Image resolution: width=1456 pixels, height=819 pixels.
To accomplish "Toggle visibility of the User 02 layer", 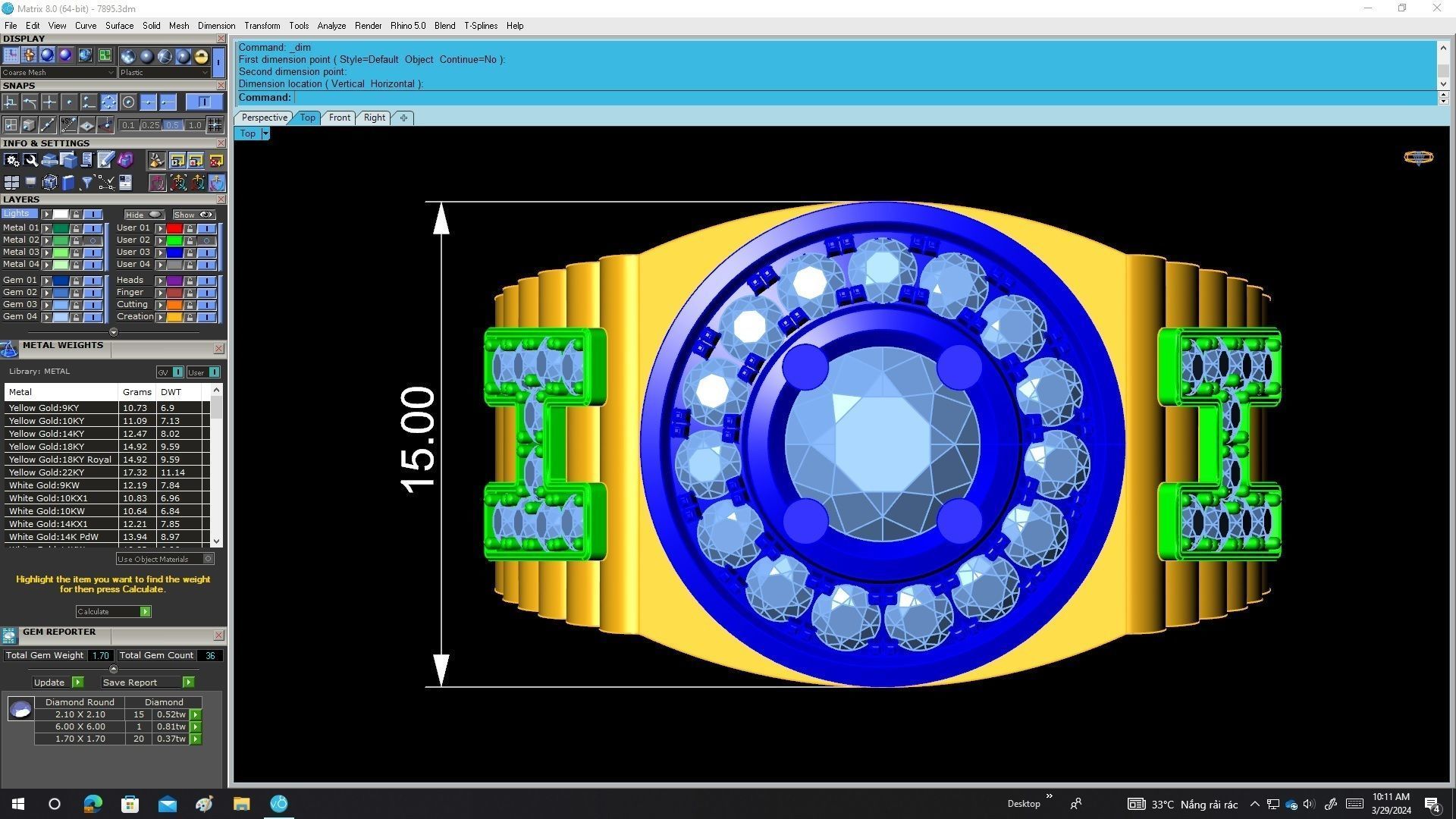I will point(206,240).
